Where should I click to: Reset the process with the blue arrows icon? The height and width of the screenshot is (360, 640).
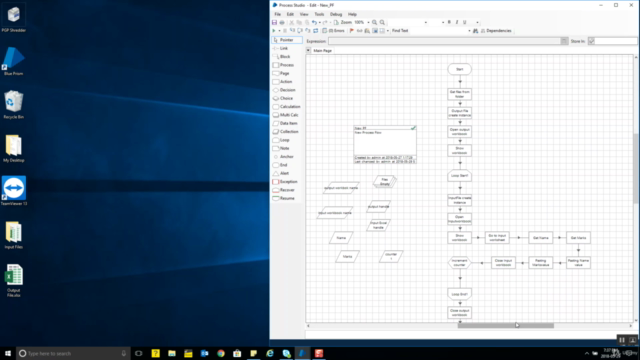316,31
